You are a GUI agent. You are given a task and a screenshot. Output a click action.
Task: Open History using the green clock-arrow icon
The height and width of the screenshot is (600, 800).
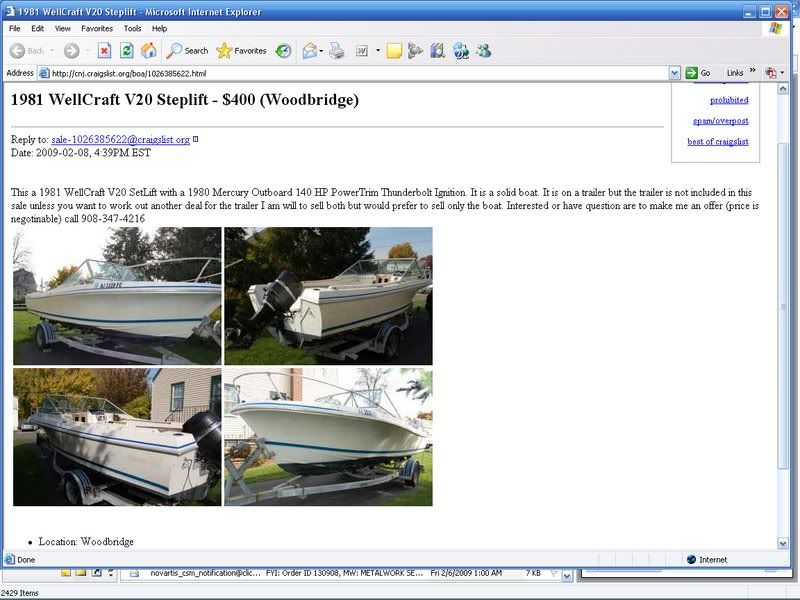283,51
